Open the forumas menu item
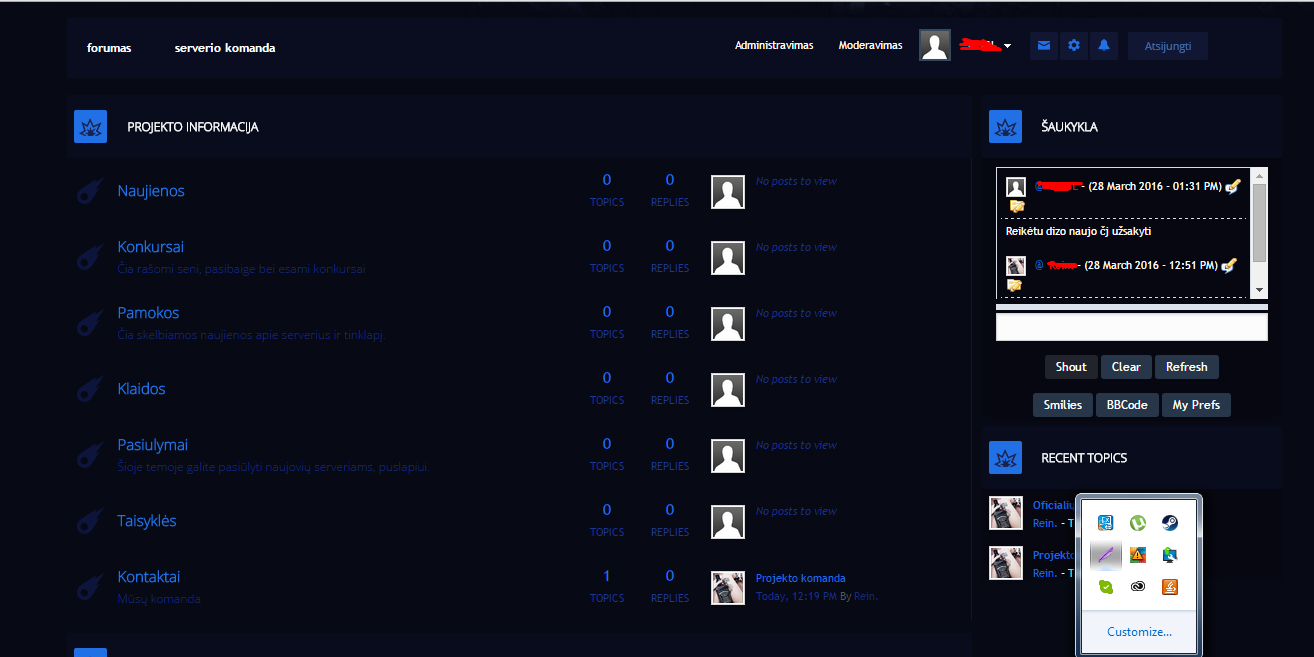 [x=109, y=47]
